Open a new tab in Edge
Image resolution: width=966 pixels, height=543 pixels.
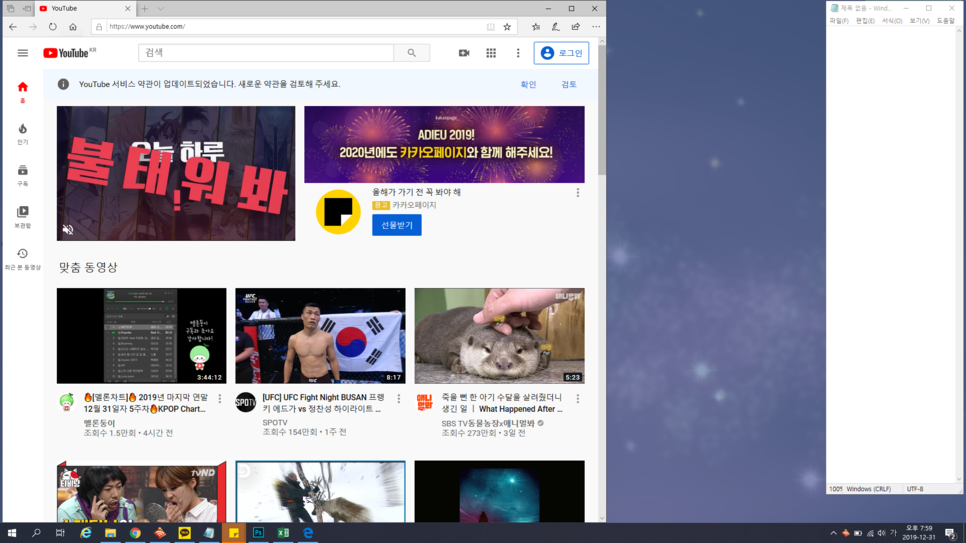pyautogui.click(x=144, y=9)
